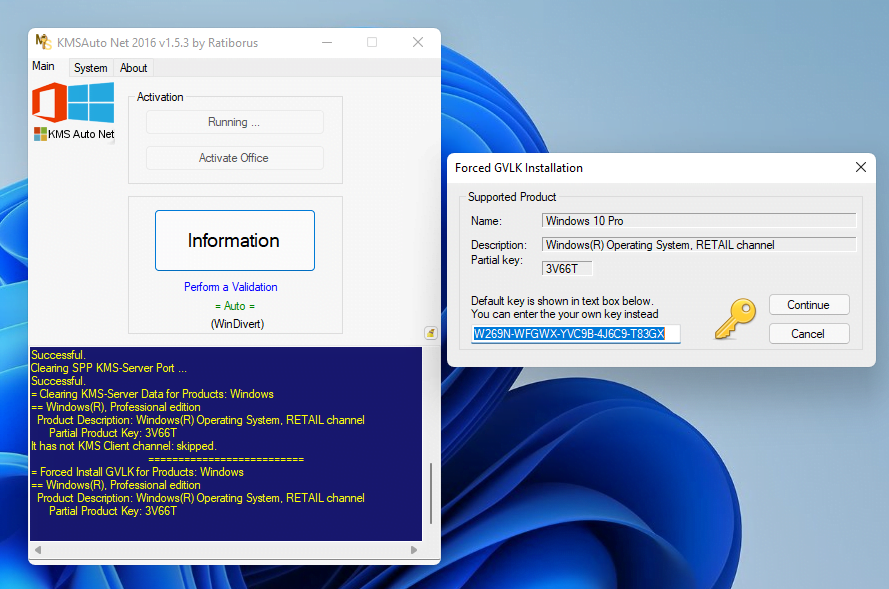Follow the Perform a Validation link
Viewport: 889px width, 589px height.
[x=231, y=287]
